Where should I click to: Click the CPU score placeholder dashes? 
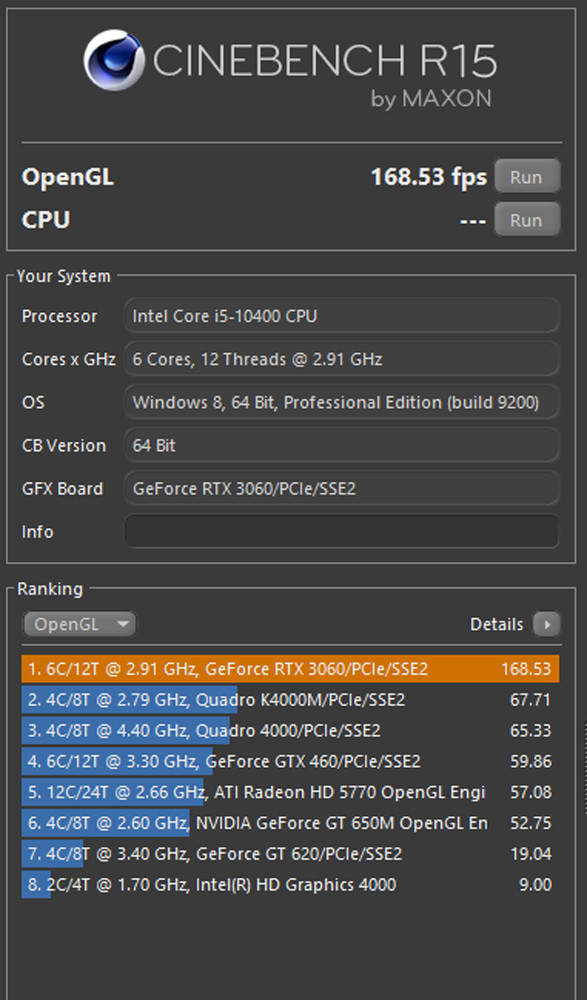[473, 221]
